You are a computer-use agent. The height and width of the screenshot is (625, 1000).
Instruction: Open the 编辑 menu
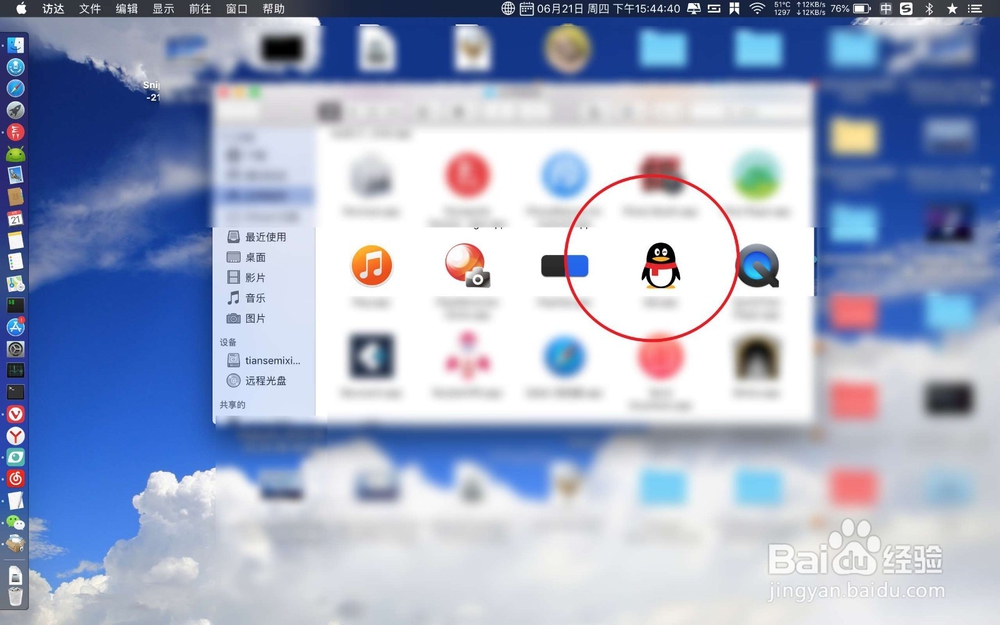[x=126, y=8]
